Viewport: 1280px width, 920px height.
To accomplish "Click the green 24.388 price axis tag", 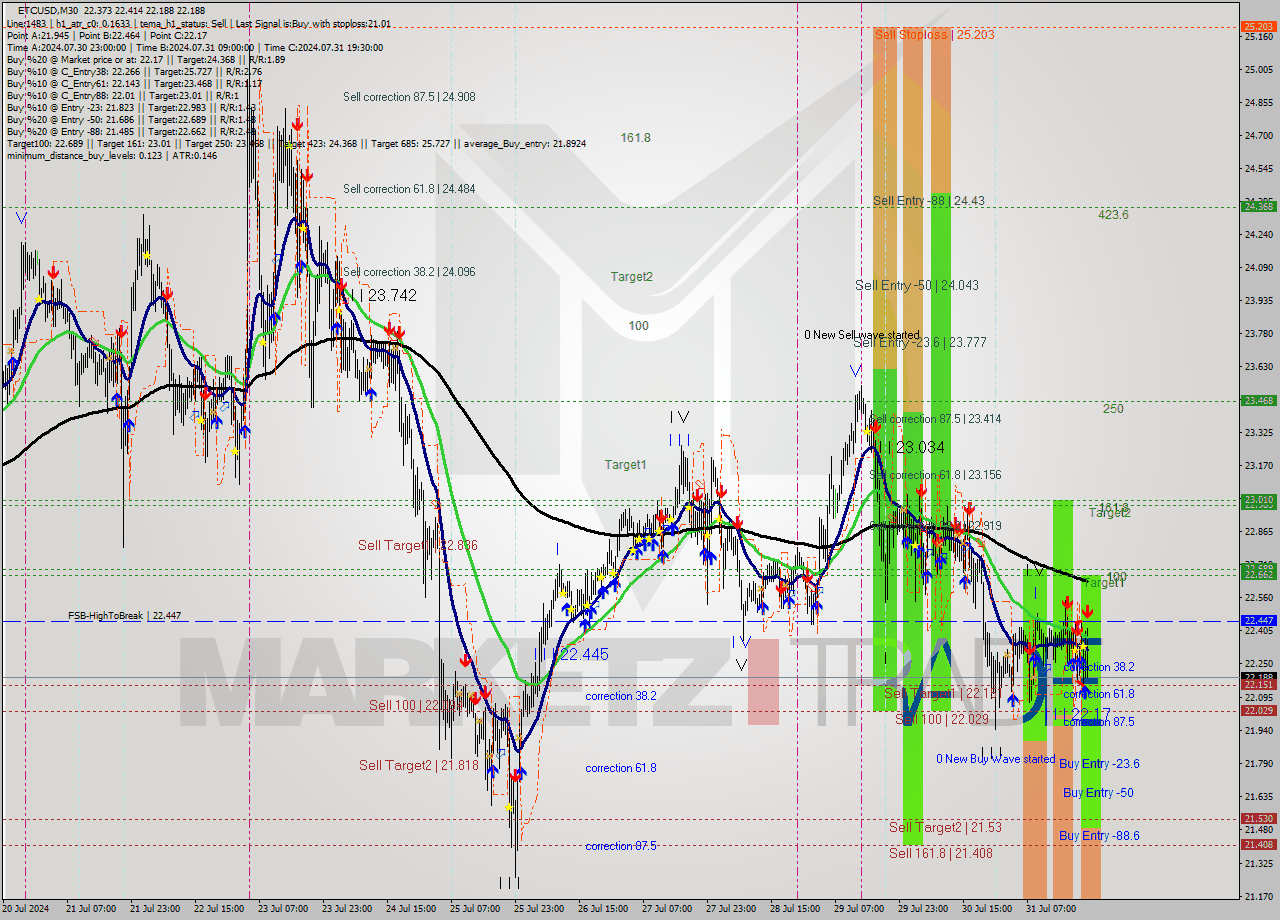I will [1257, 206].
